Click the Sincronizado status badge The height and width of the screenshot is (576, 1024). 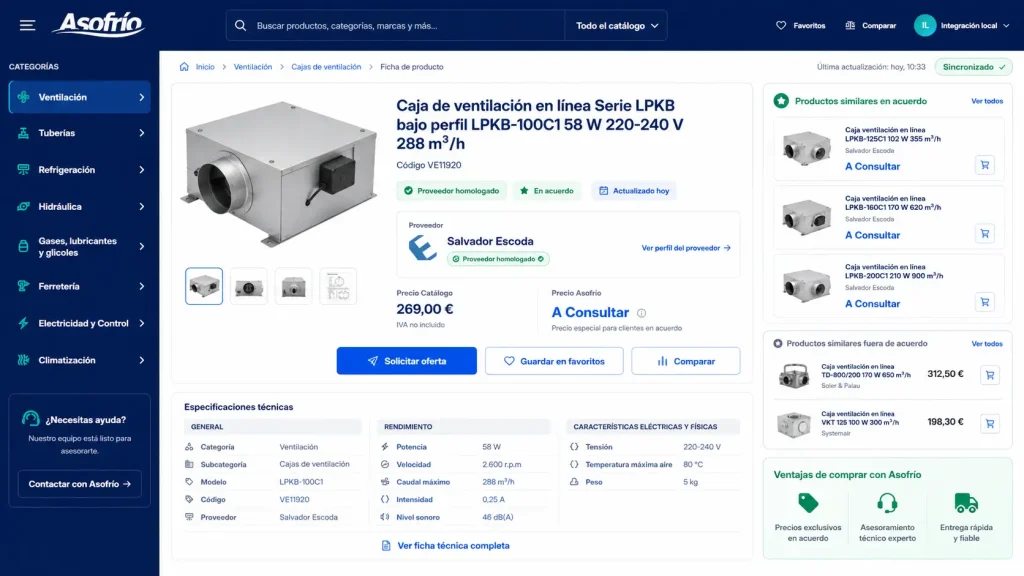(973, 67)
